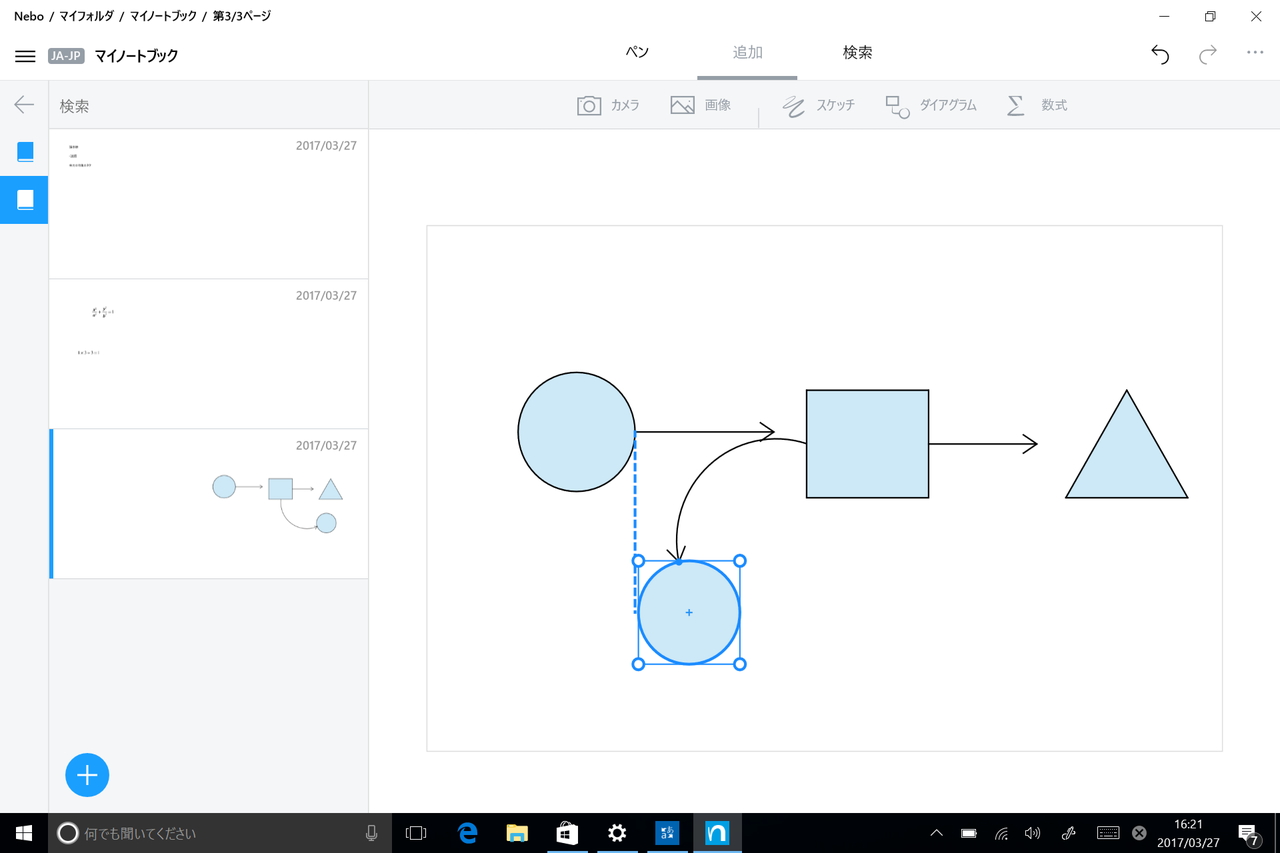Image resolution: width=1280 pixels, height=853 pixels.
Task: Select the カメラ camera capture tool
Action: 608,104
